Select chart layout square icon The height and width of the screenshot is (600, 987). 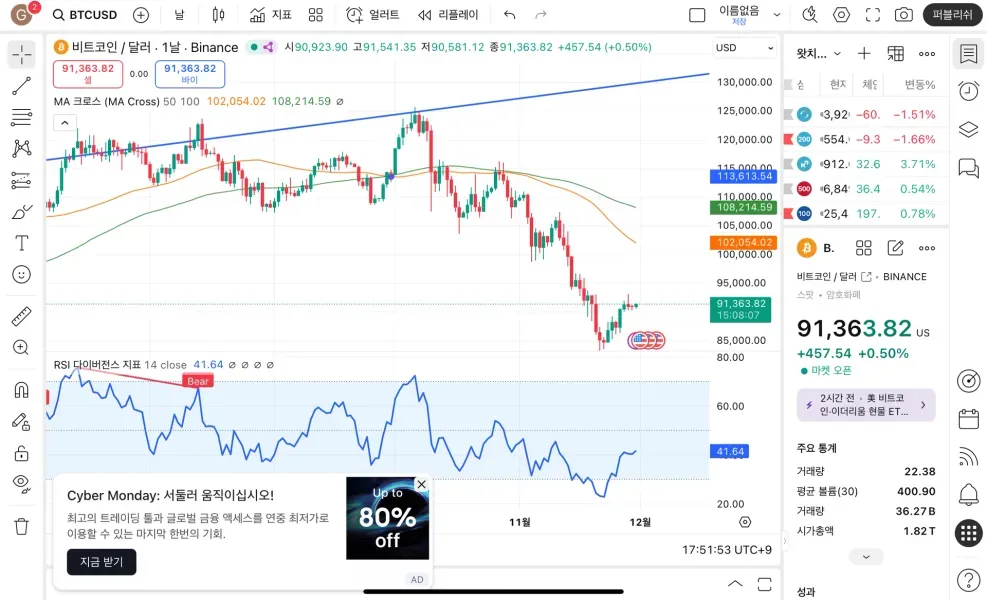(x=697, y=14)
